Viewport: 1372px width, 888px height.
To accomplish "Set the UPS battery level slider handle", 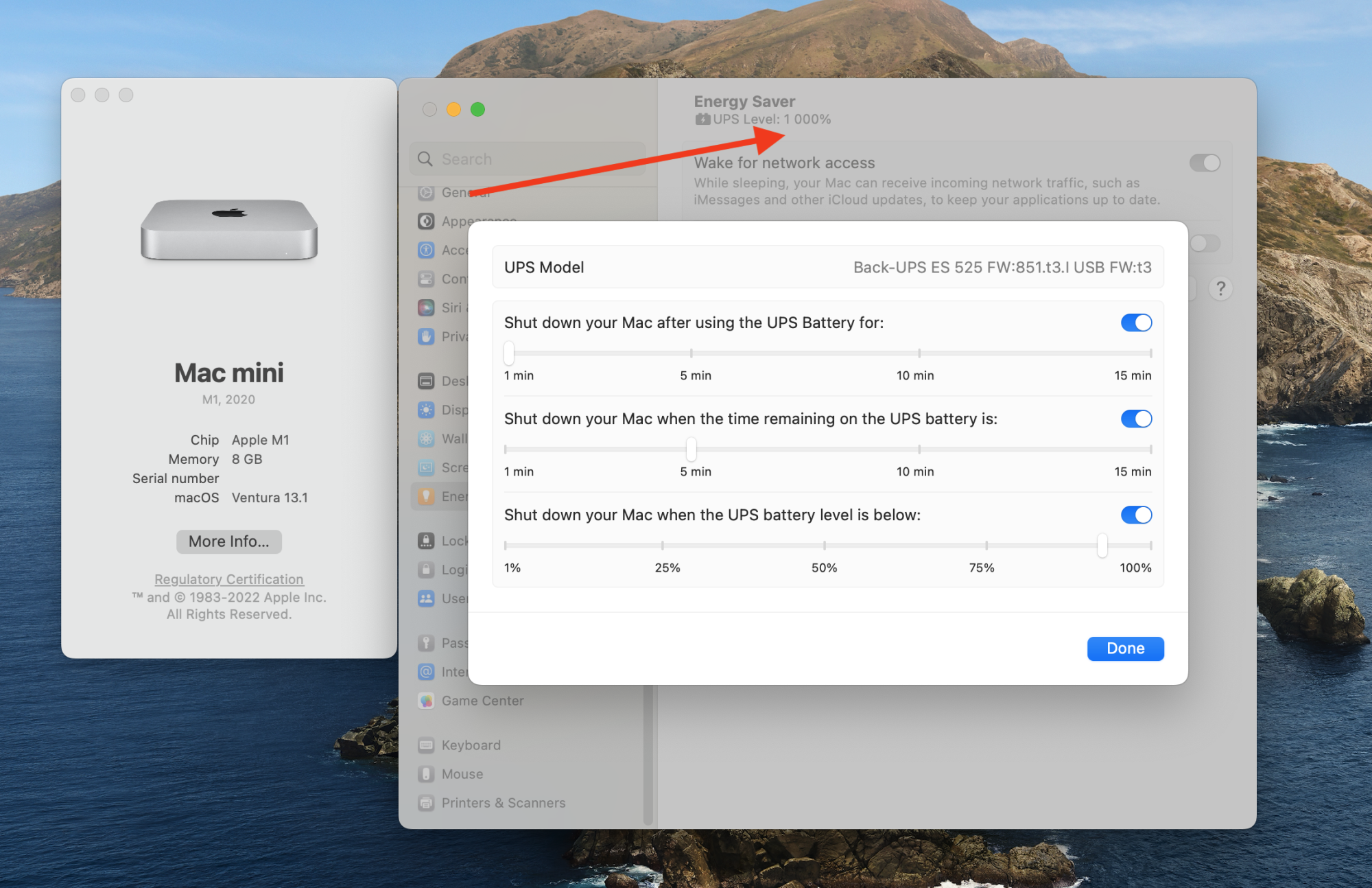I will 1102,545.
